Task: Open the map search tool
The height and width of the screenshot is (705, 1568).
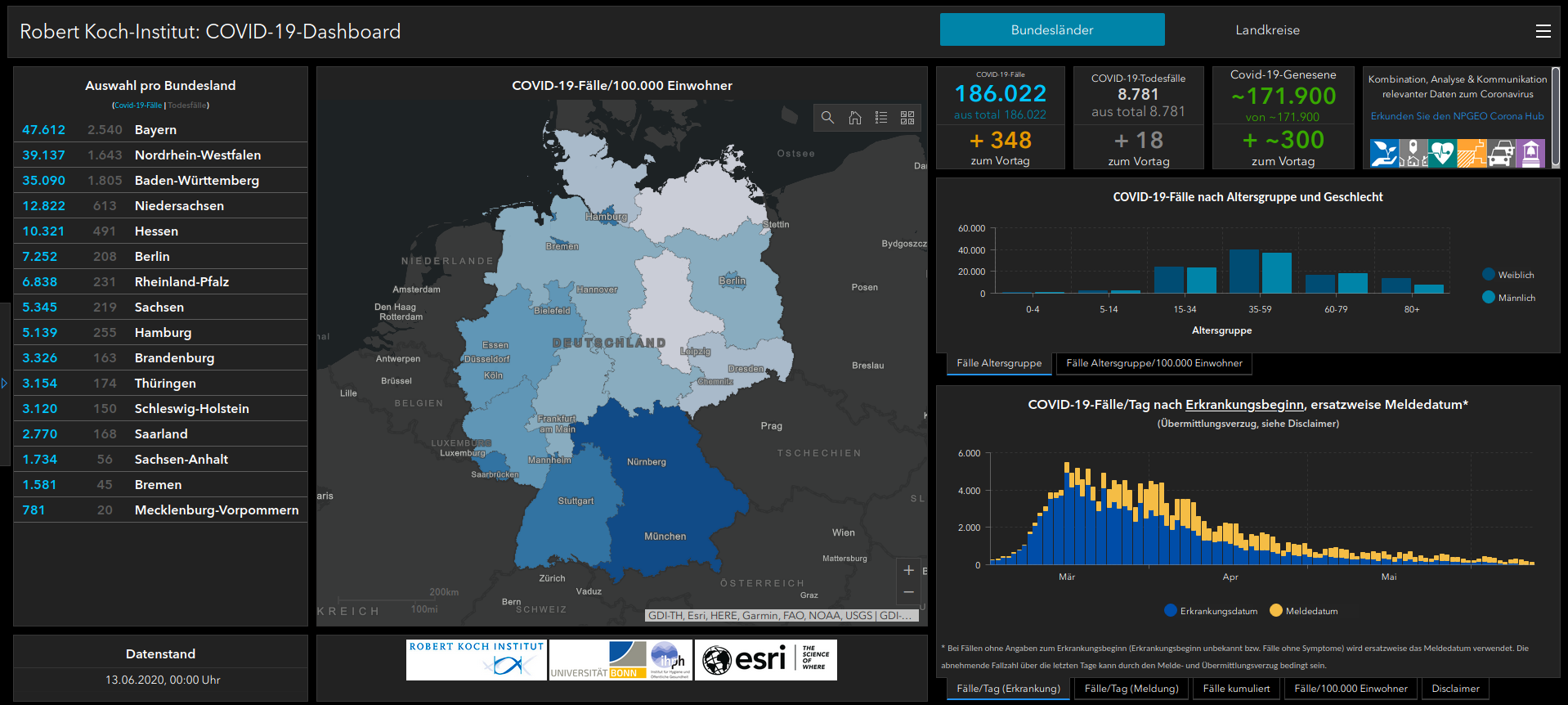Action: [827, 118]
